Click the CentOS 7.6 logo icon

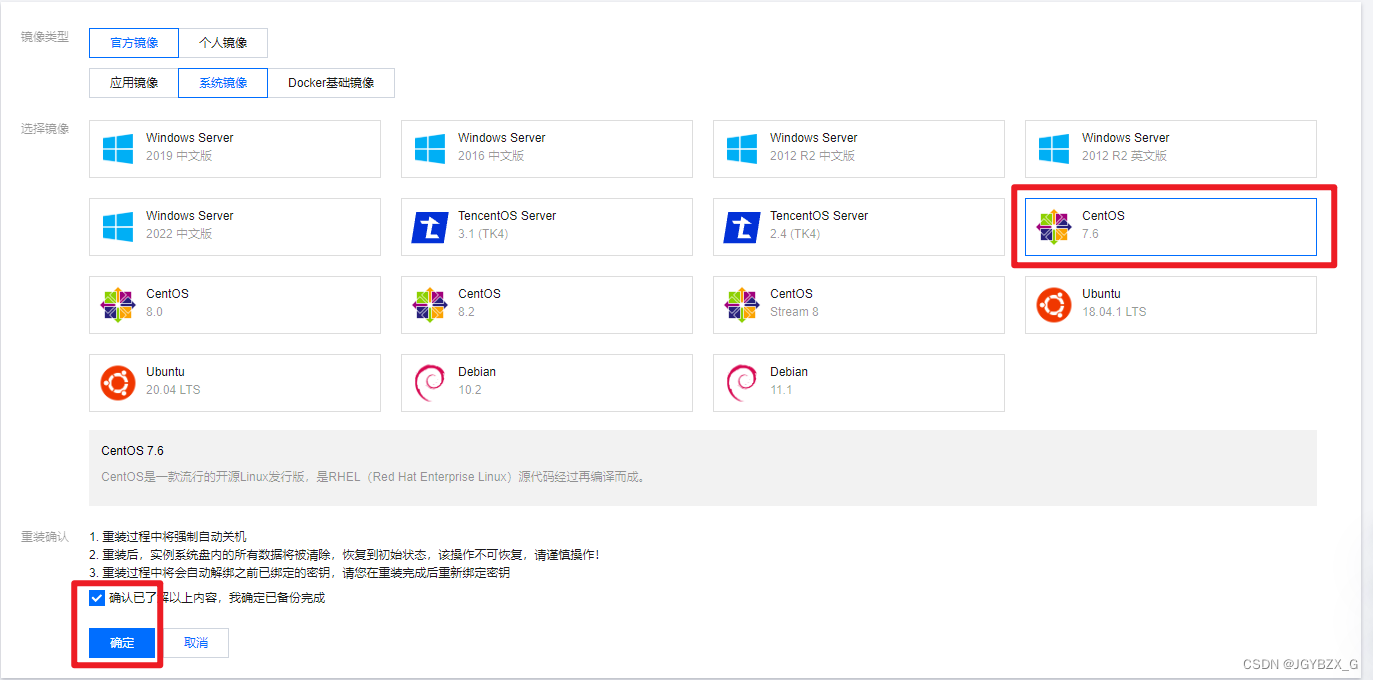coord(1053,227)
